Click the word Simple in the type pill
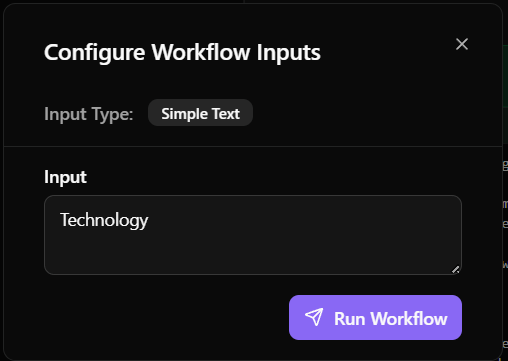Image resolution: width=508 pixels, height=361 pixels. pos(184,114)
